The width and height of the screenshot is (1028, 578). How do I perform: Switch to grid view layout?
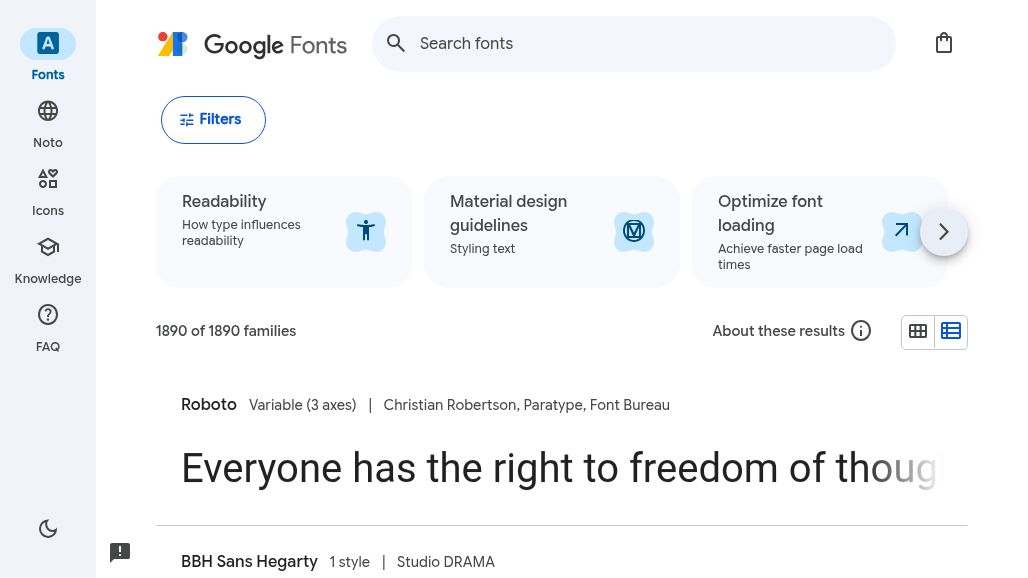(x=918, y=331)
